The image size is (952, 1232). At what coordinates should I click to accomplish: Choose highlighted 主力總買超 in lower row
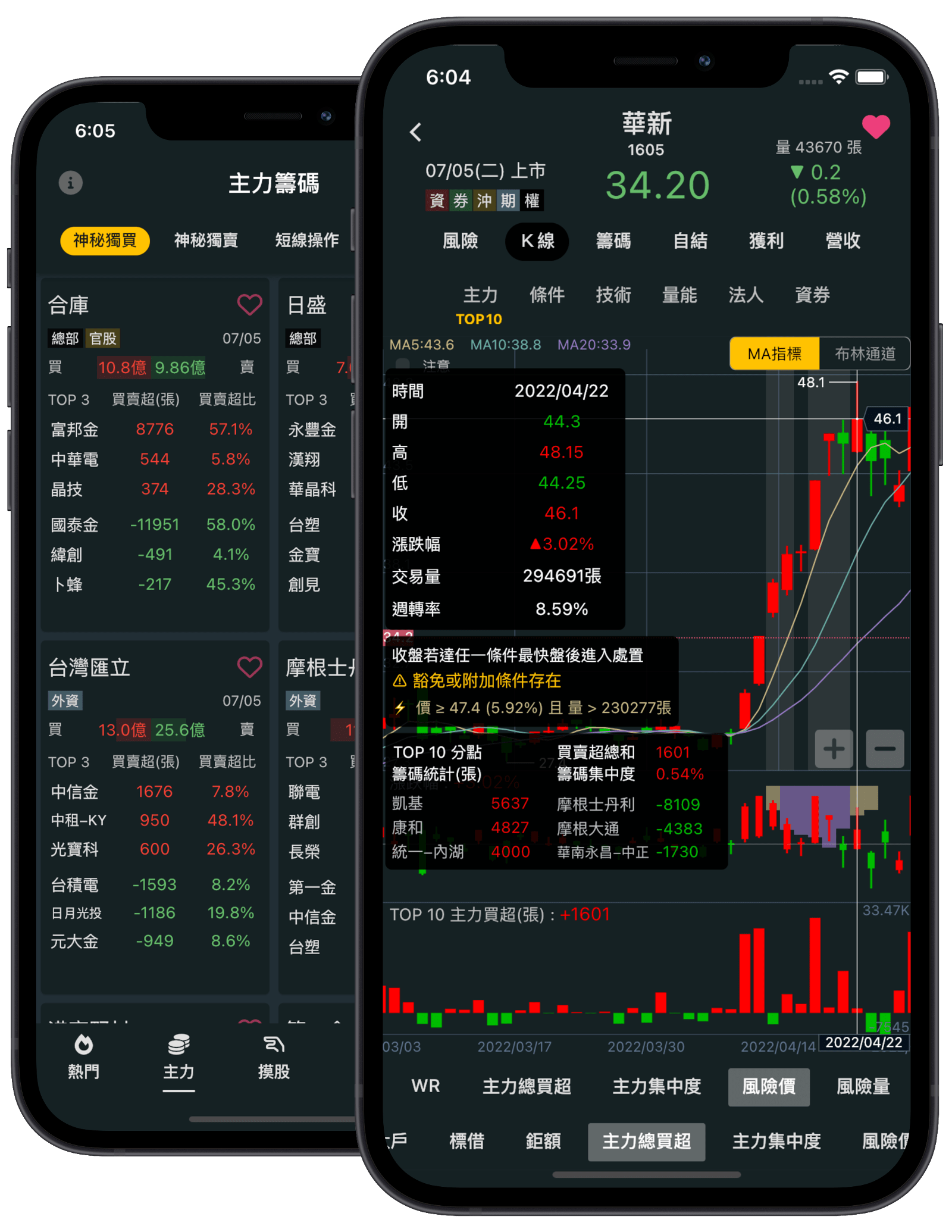[646, 1142]
